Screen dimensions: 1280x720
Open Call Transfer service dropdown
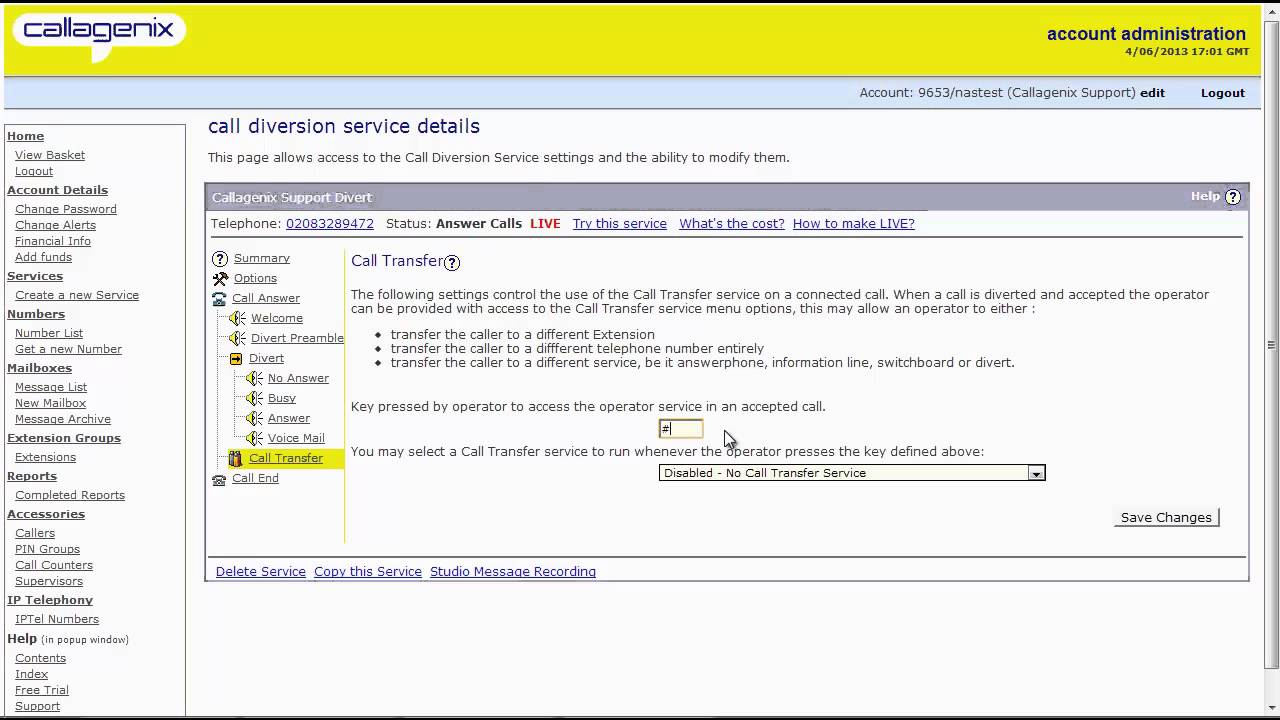coord(852,473)
